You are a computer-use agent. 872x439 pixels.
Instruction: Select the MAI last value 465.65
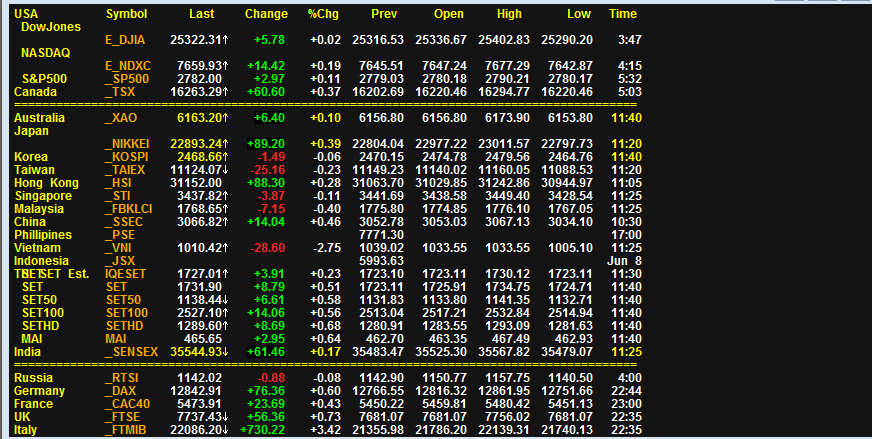click(203, 339)
